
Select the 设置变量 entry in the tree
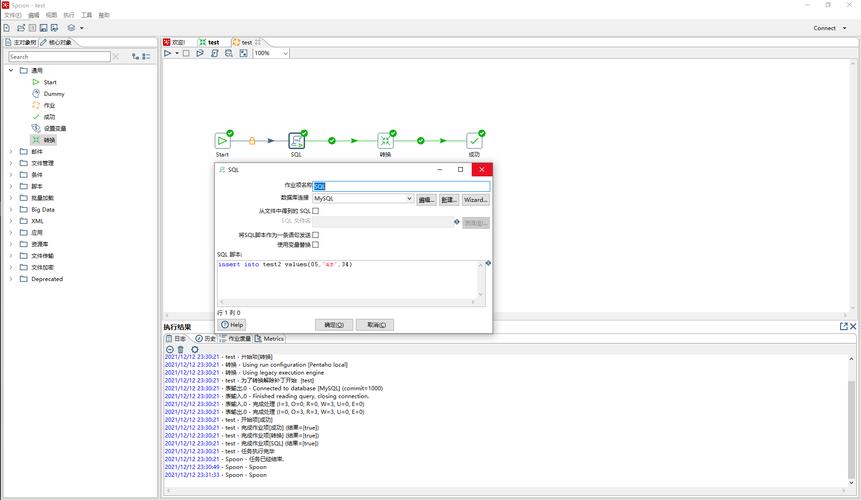pos(49,128)
